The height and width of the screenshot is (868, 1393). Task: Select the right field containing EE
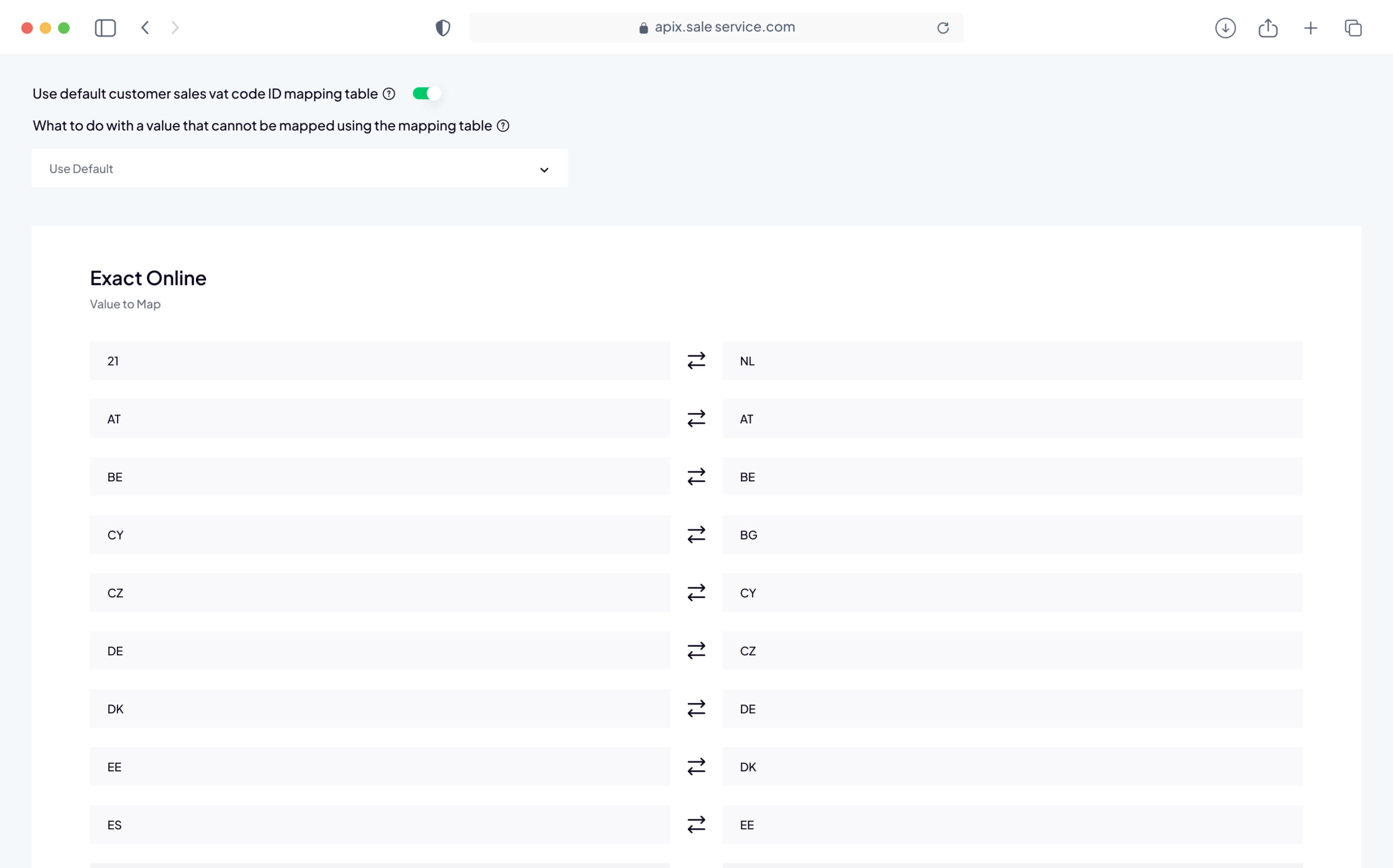coord(1012,824)
